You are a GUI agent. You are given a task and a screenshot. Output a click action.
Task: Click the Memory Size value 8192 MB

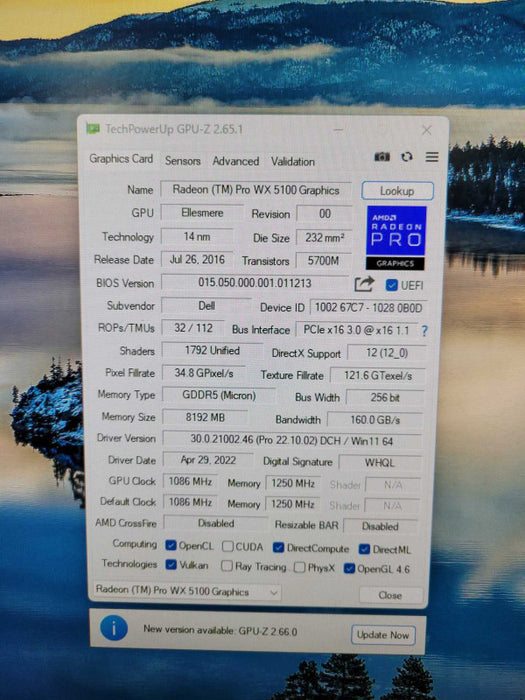click(x=205, y=417)
